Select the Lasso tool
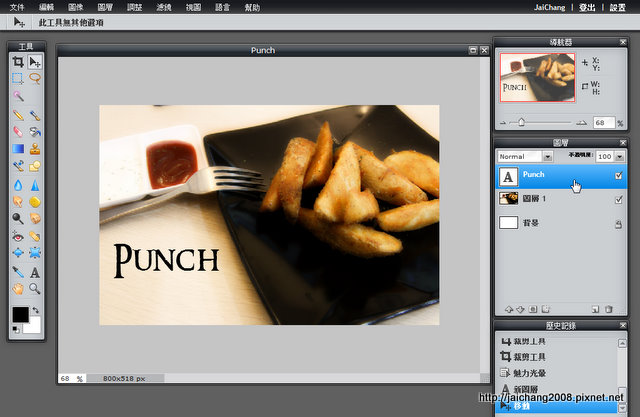640x417 pixels. pyautogui.click(x=35, y=78)
